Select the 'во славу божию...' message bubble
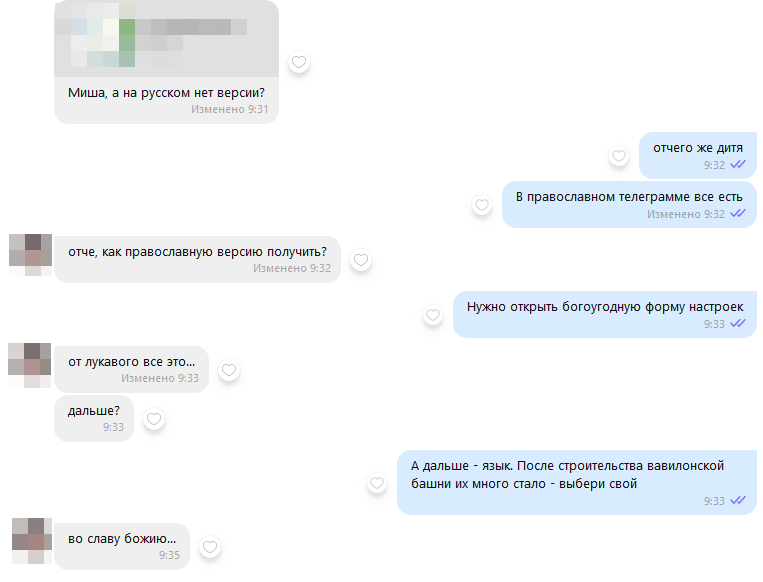The image size is (763, 582). coord(122,546)
